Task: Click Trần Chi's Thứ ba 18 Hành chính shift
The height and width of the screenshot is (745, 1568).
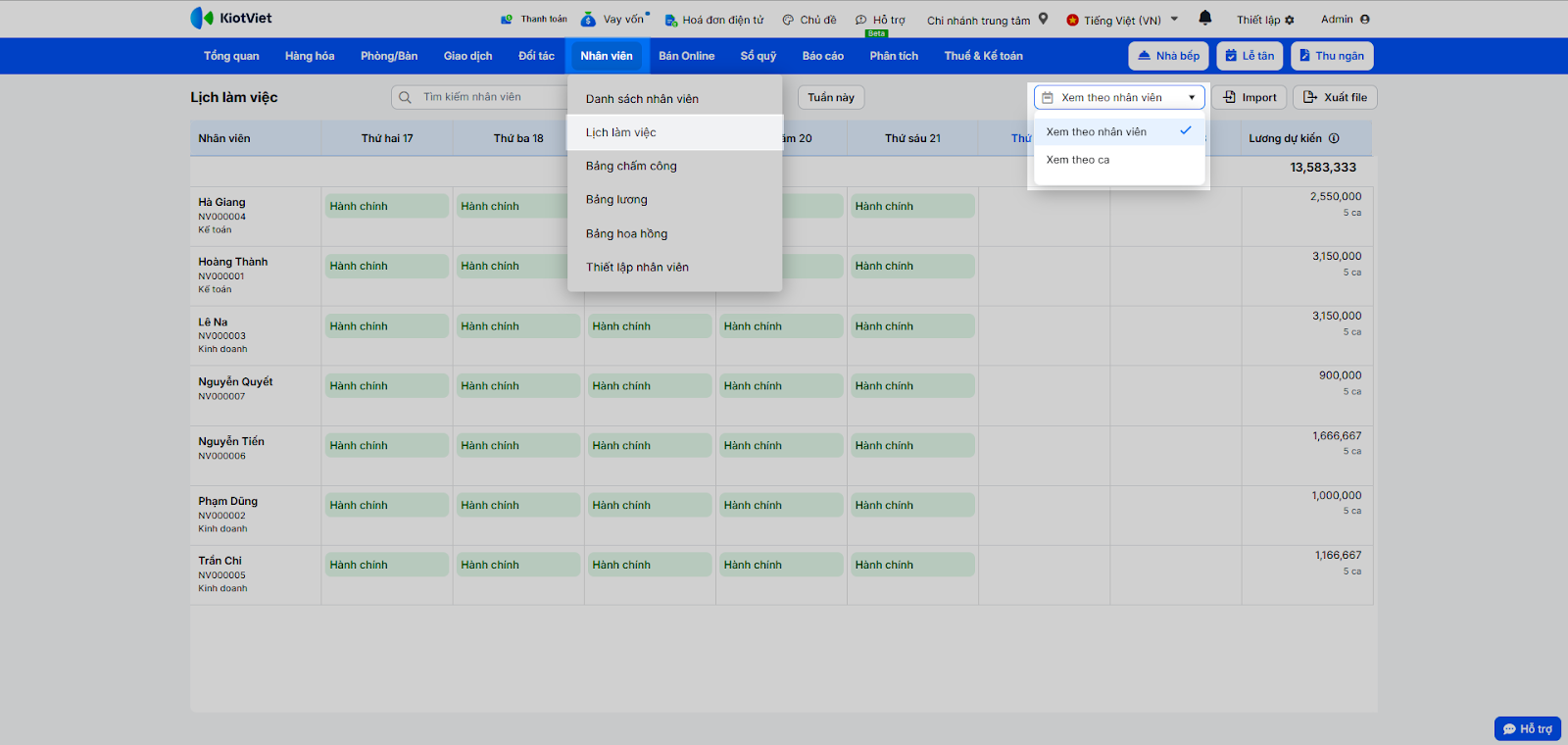Action: pyautogui.click(x=517, y=565)
